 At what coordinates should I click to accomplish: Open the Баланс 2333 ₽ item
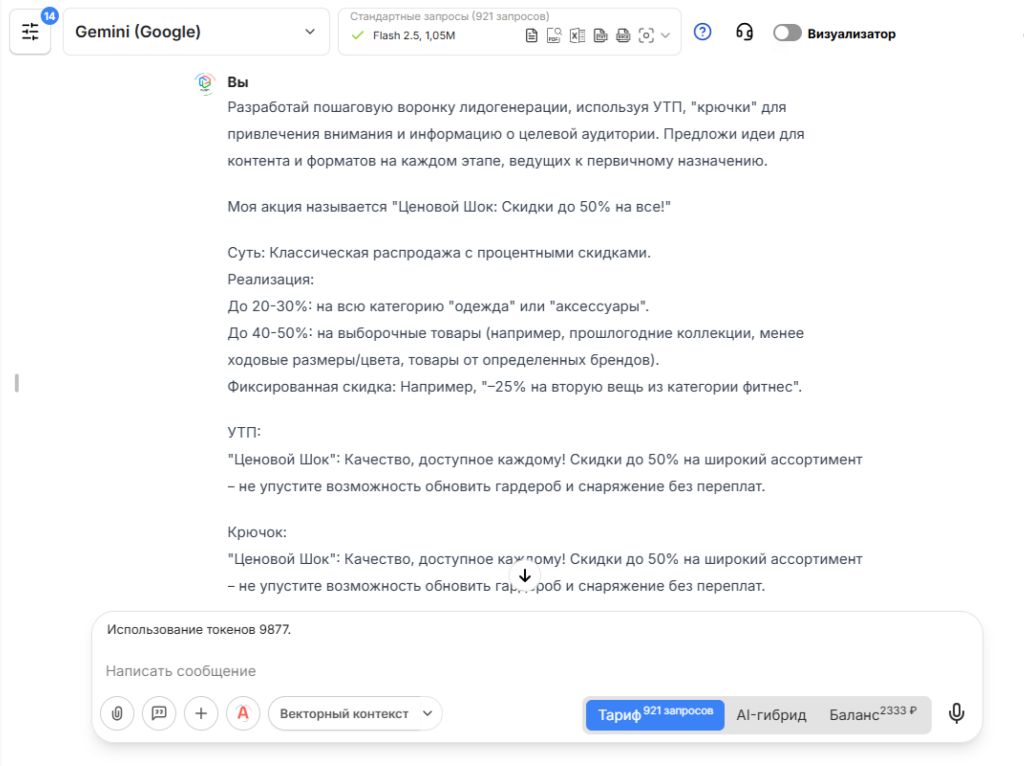click(870, 714)
